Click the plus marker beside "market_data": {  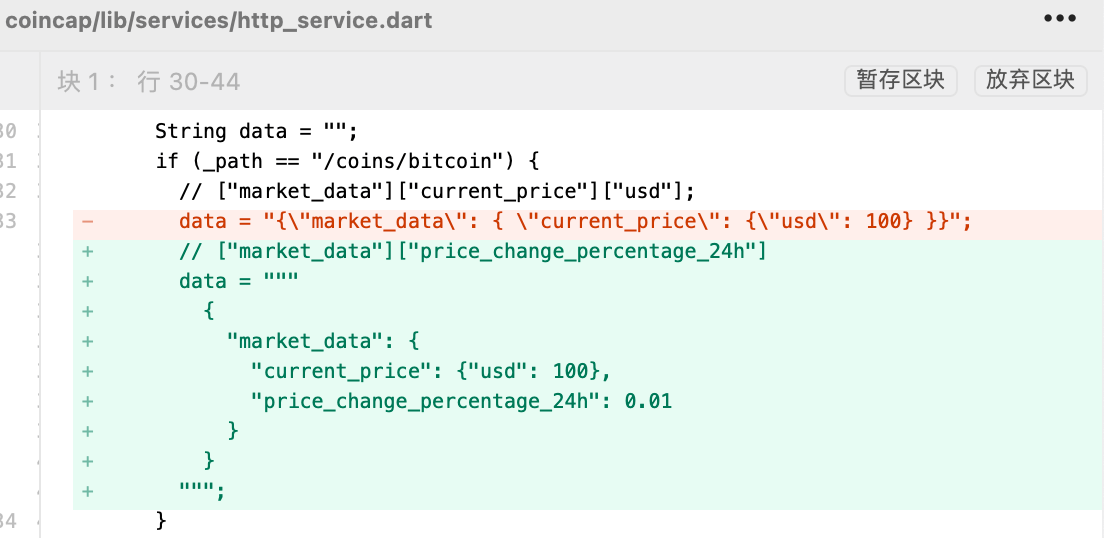[x=88, y=342]
